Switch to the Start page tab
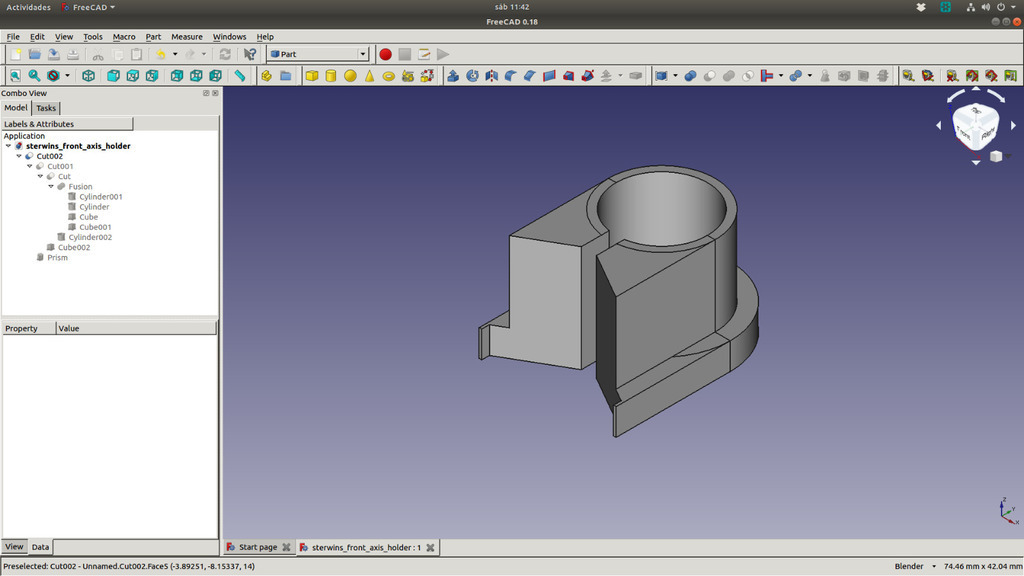This screenshot has width=1024, height=576. click(x=258, y=547)
